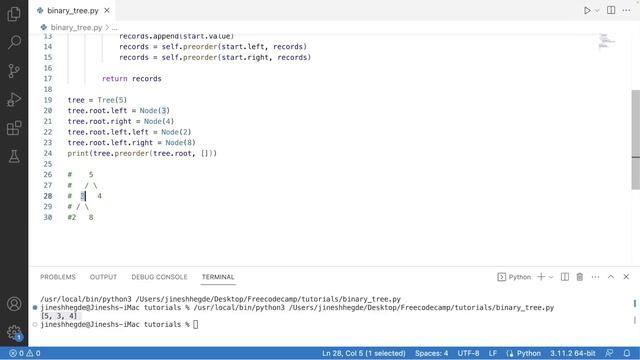This screenshot has width=640, height=360.
Task: Open the Manage gear settings
Action: coord(14,332)
